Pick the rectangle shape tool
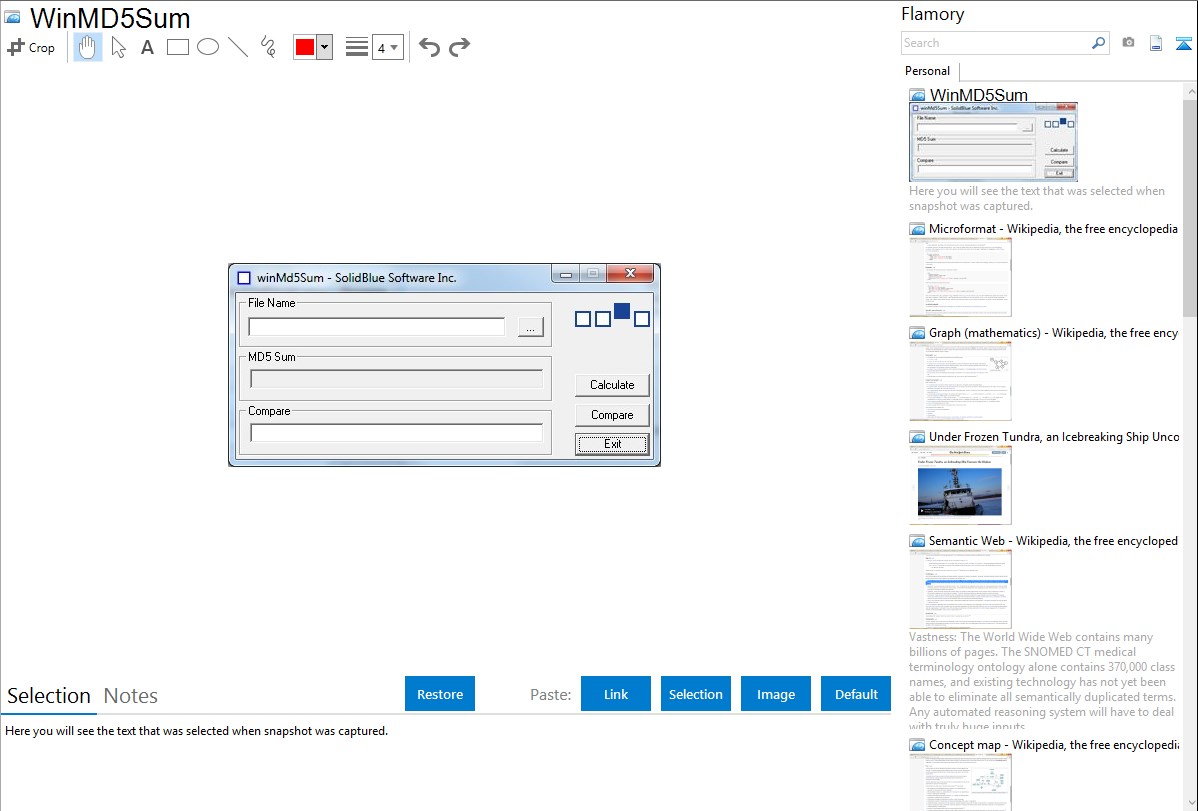1198x811 pixels. [x=177, y=47]
